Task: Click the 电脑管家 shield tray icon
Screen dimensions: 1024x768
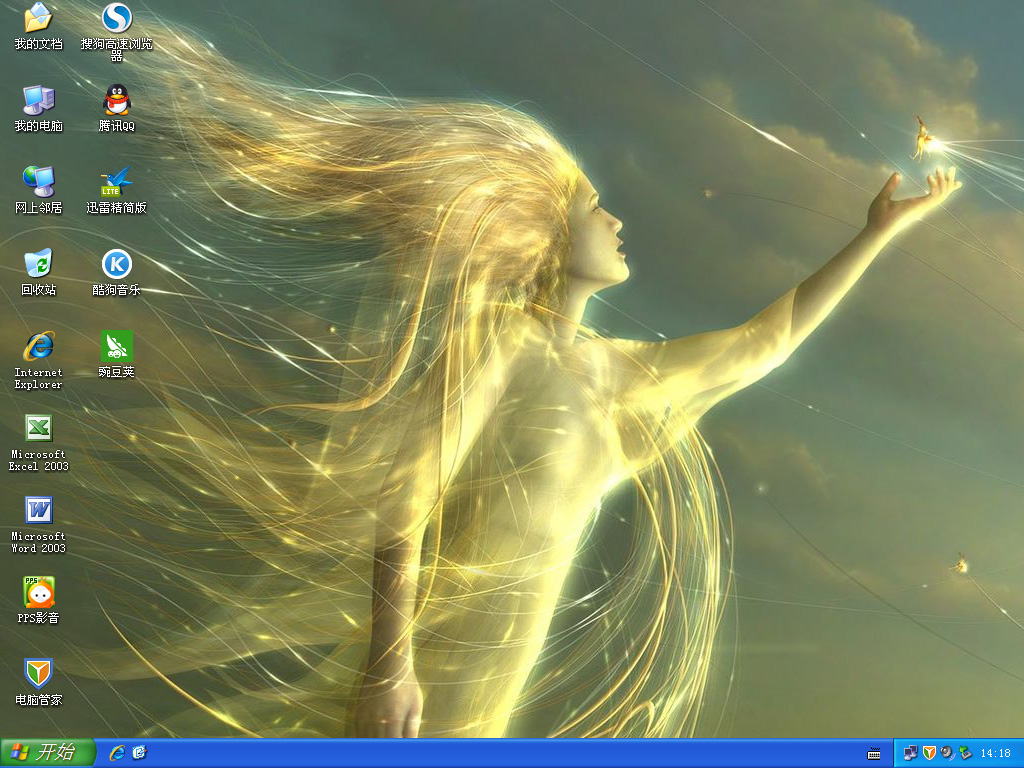Action: pos(930,753)
